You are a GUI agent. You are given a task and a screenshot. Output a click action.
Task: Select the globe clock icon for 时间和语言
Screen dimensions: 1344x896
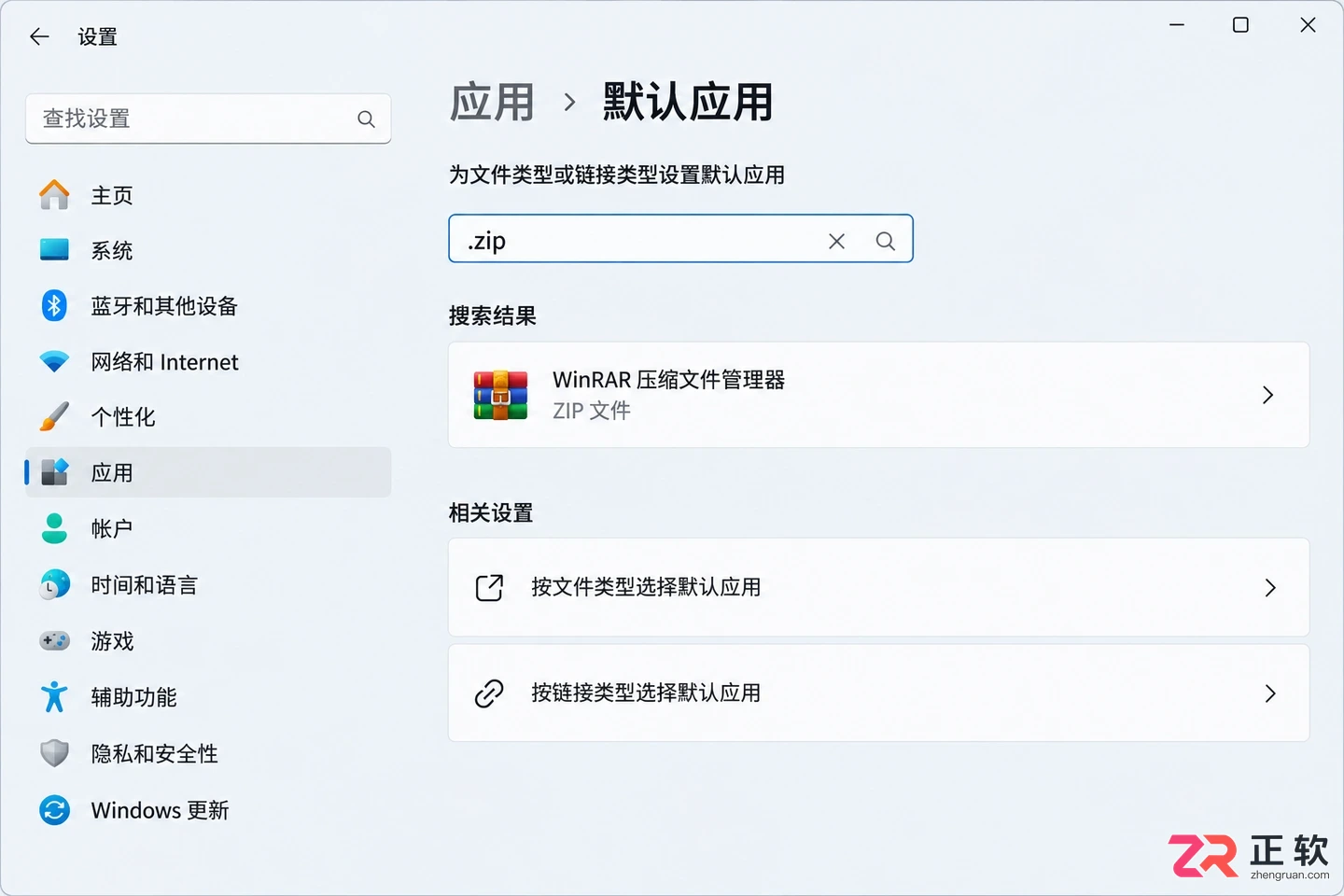54,584
